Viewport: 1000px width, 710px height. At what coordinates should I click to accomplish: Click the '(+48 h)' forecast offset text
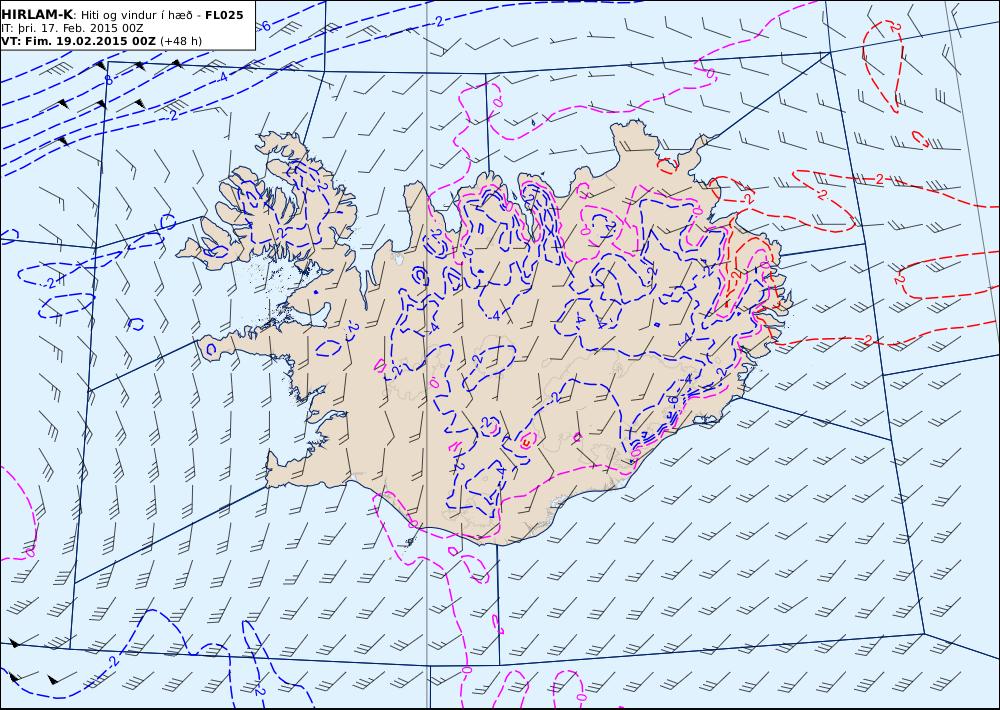[180, 41]
